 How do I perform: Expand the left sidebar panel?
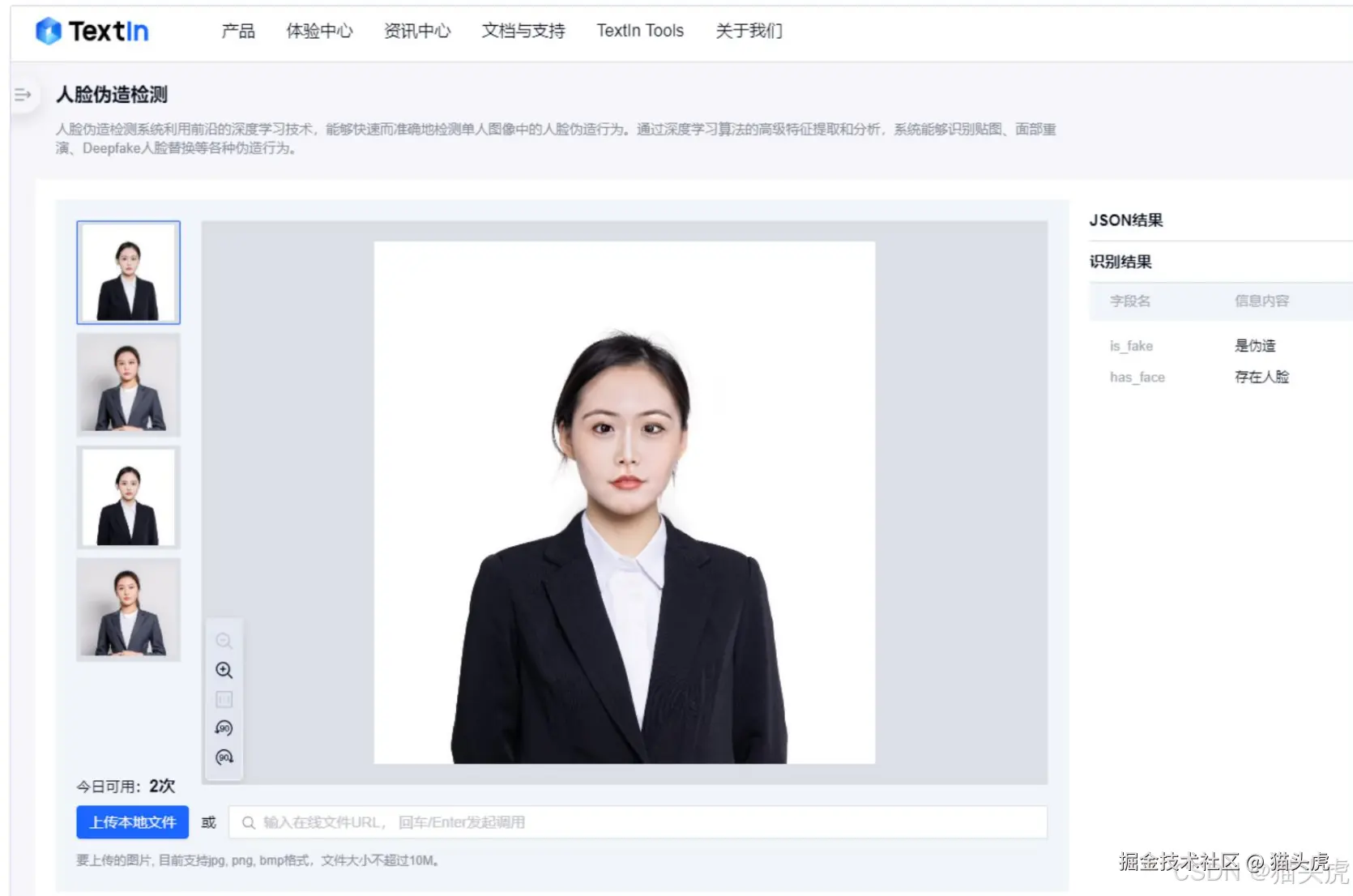[x=22, y=94]
